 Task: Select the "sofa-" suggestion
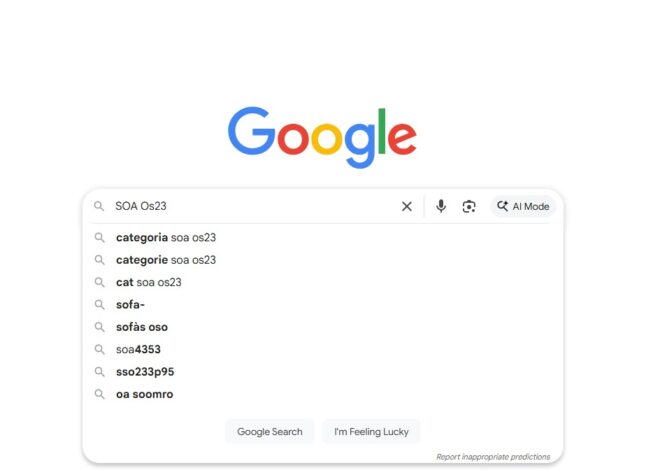coord(131,304)
